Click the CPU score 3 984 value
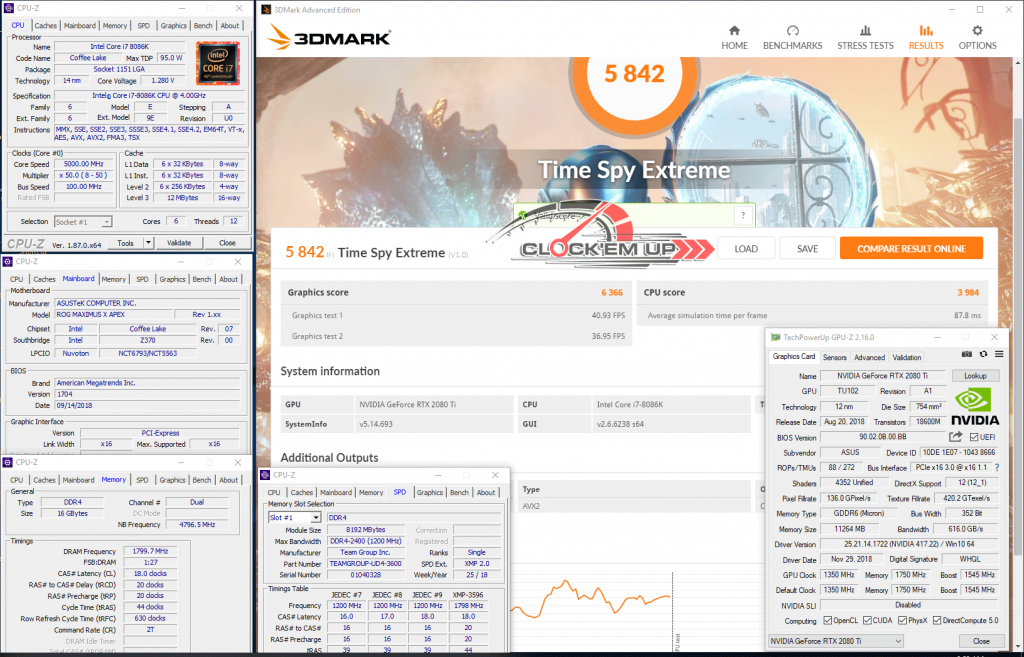1024x657 pixels. 968,293
